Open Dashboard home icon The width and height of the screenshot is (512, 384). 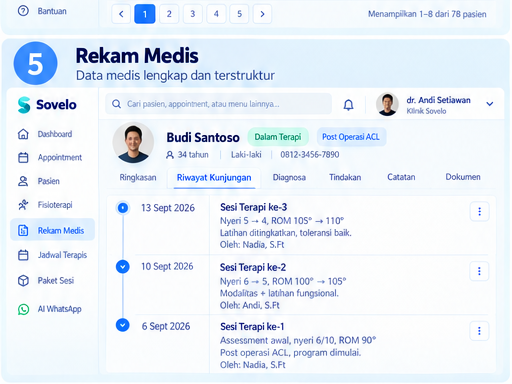click(23, 134)
